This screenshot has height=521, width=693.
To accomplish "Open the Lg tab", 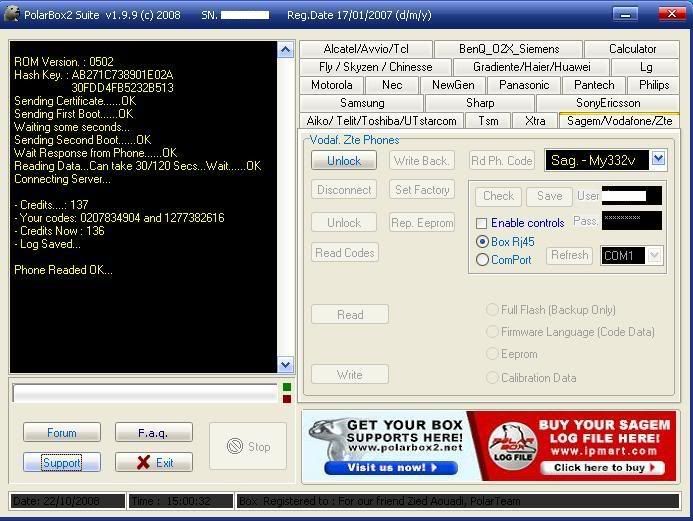I will tap(646, 67).
